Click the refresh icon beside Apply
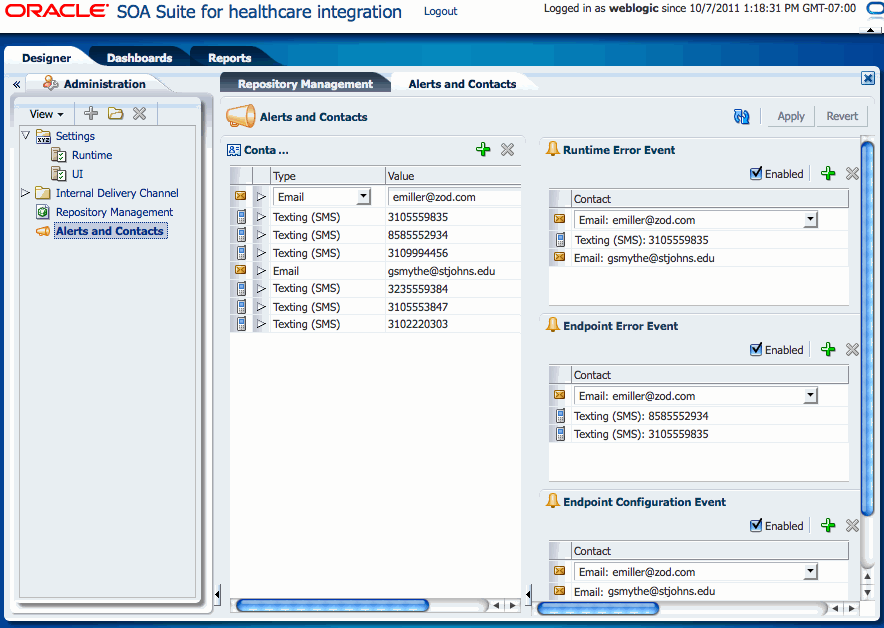 [x=741, y=116]
